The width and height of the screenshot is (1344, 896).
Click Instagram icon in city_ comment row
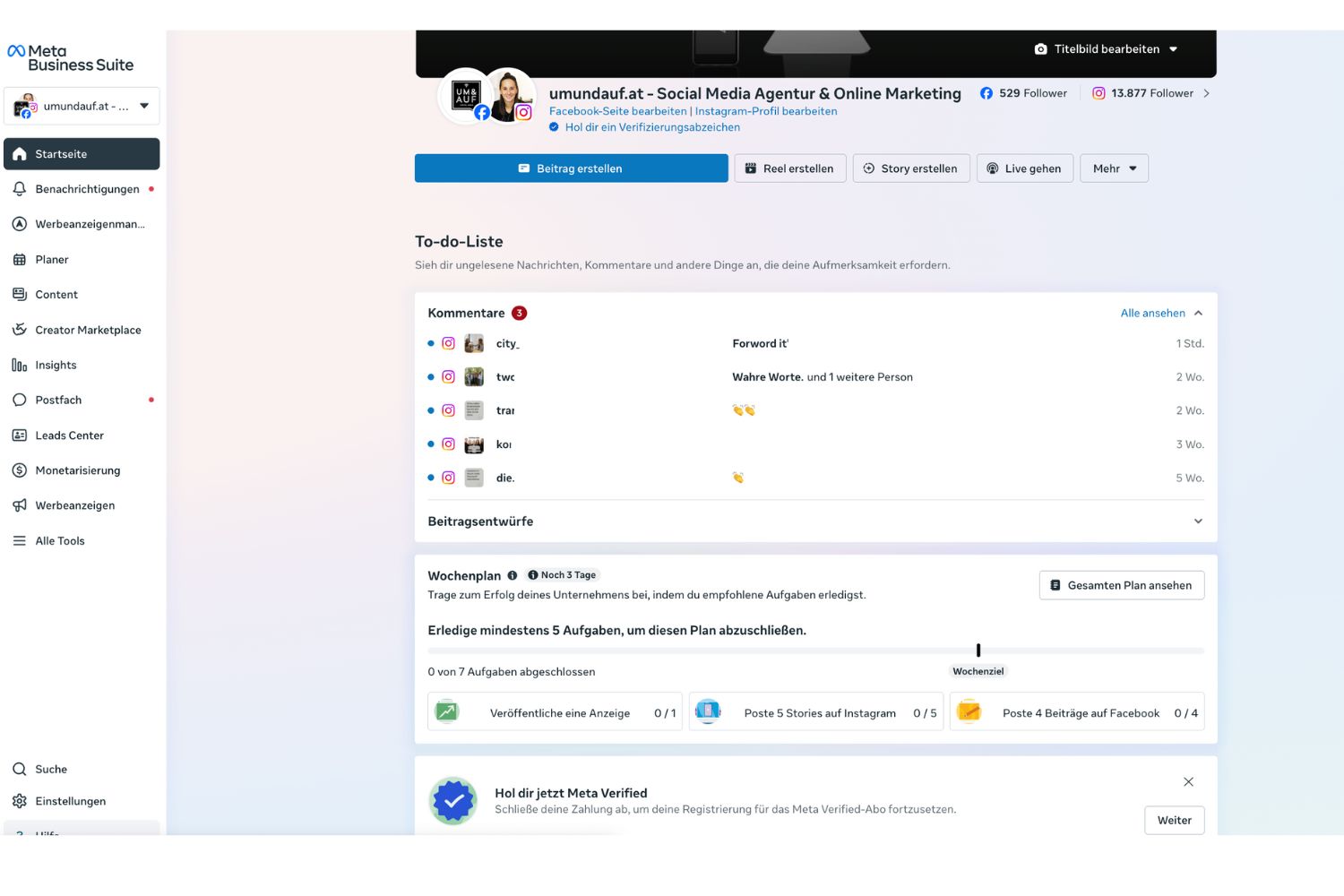tap(449, 343)
